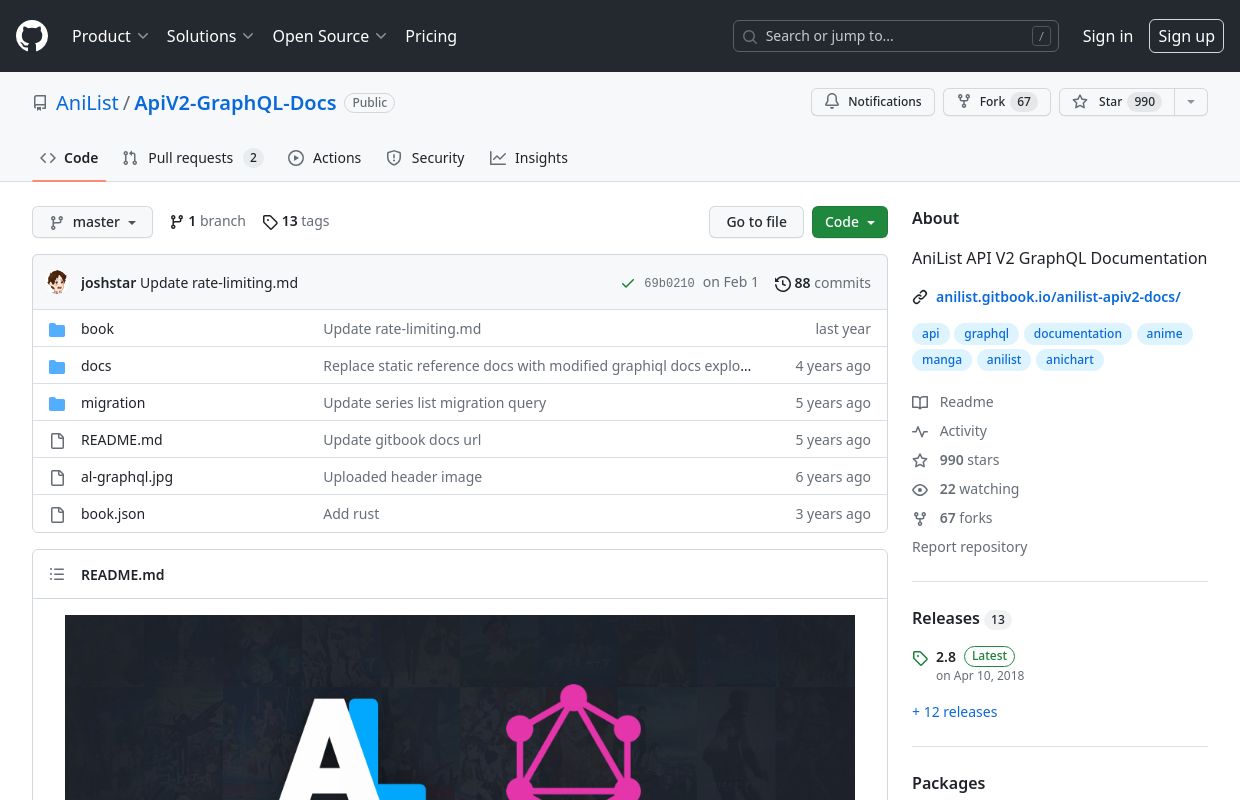Open the al-graphql.jpg file name
The width and height of the screenshot is (1240, 800).
(127, 477)
